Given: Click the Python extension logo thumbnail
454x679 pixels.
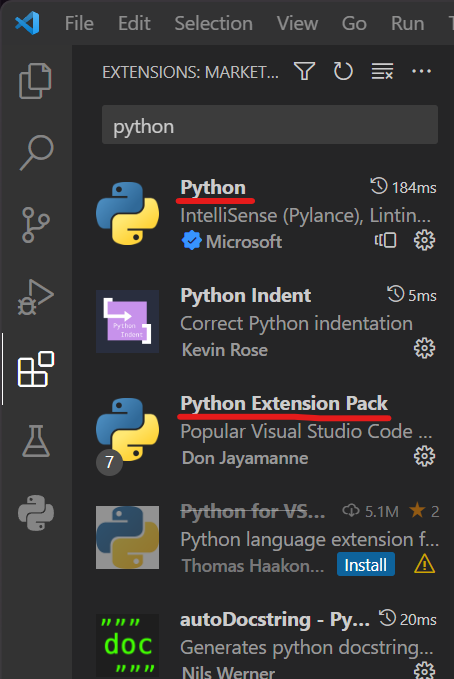Looking at the screenshot, I should [127, 213].
